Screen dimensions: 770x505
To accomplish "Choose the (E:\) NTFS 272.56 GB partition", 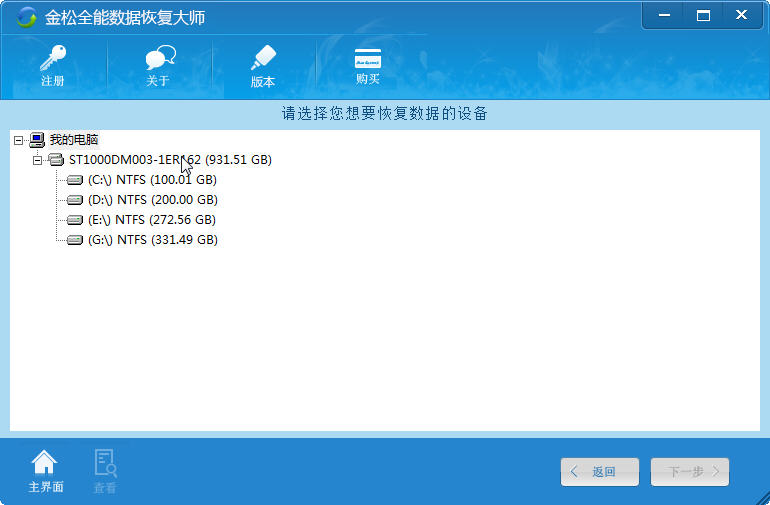I will pyautogui.click(x=152, y=220).
